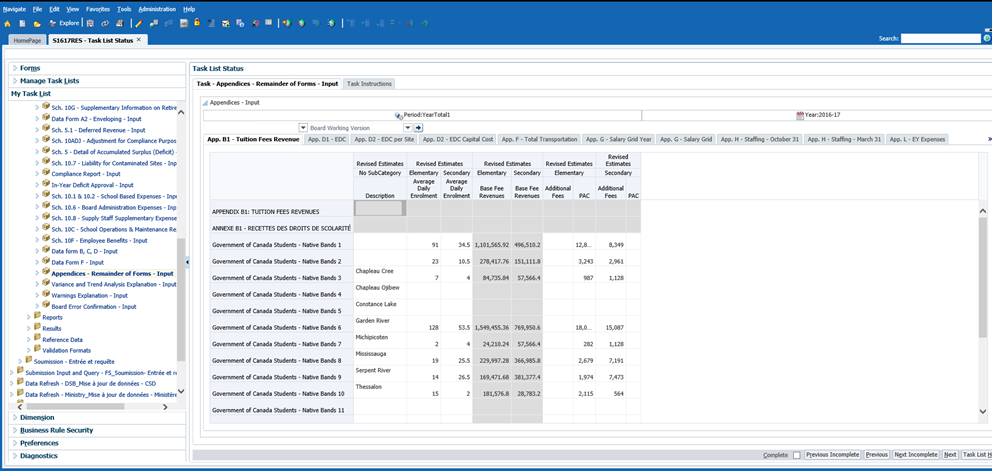Click task icon for Data Form F - Input
The width and height of the screenshot is (992, 471).
click(46, 261)
